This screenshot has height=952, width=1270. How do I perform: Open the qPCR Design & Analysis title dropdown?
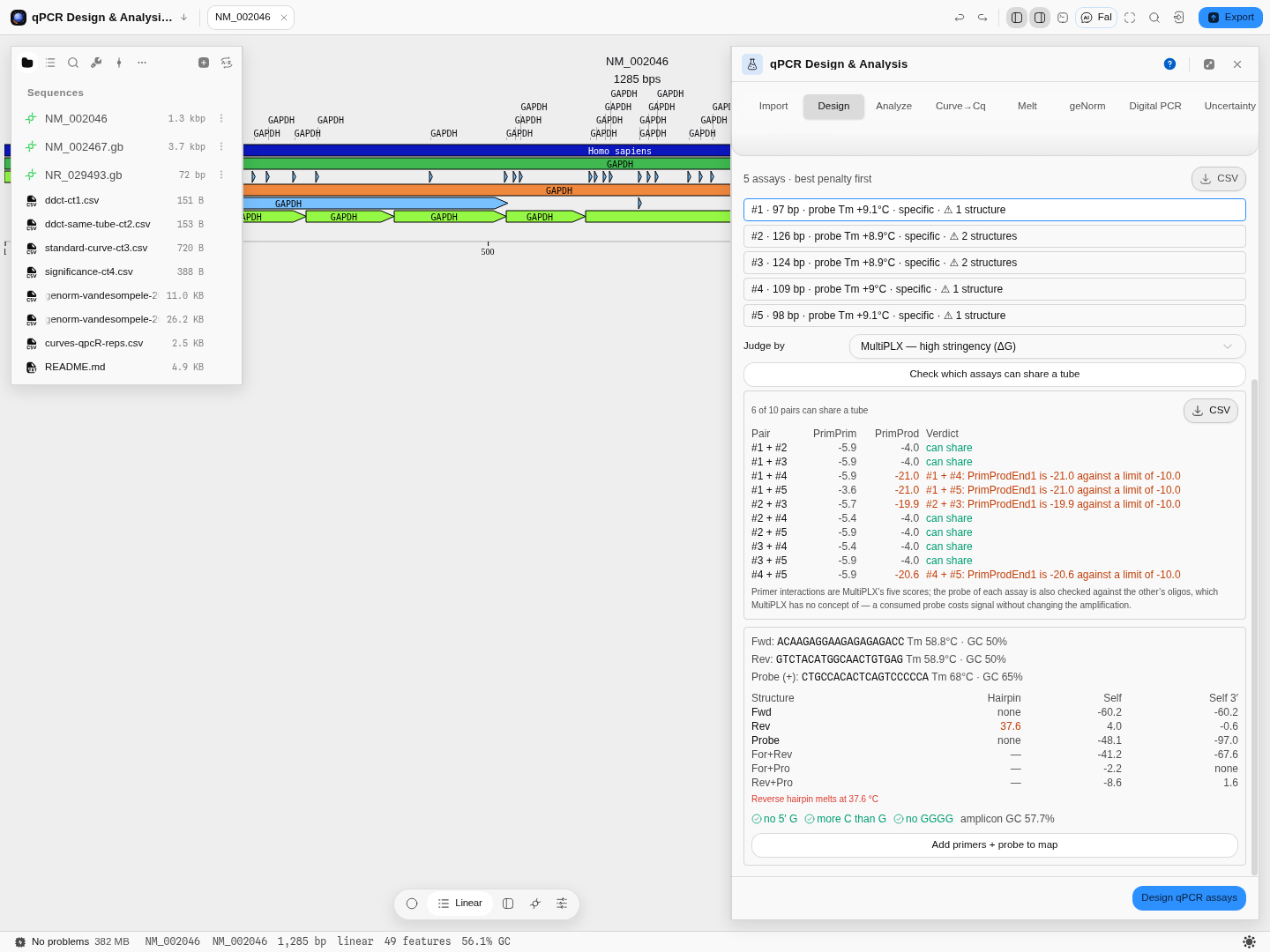click(x=183, y=18)
